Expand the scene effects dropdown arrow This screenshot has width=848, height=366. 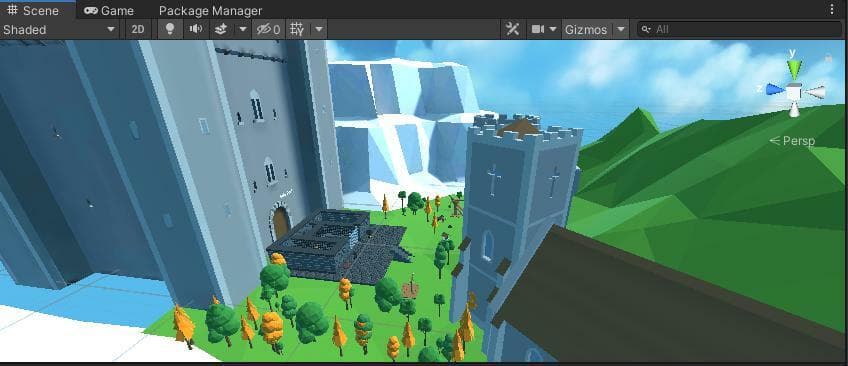[243, 29]
